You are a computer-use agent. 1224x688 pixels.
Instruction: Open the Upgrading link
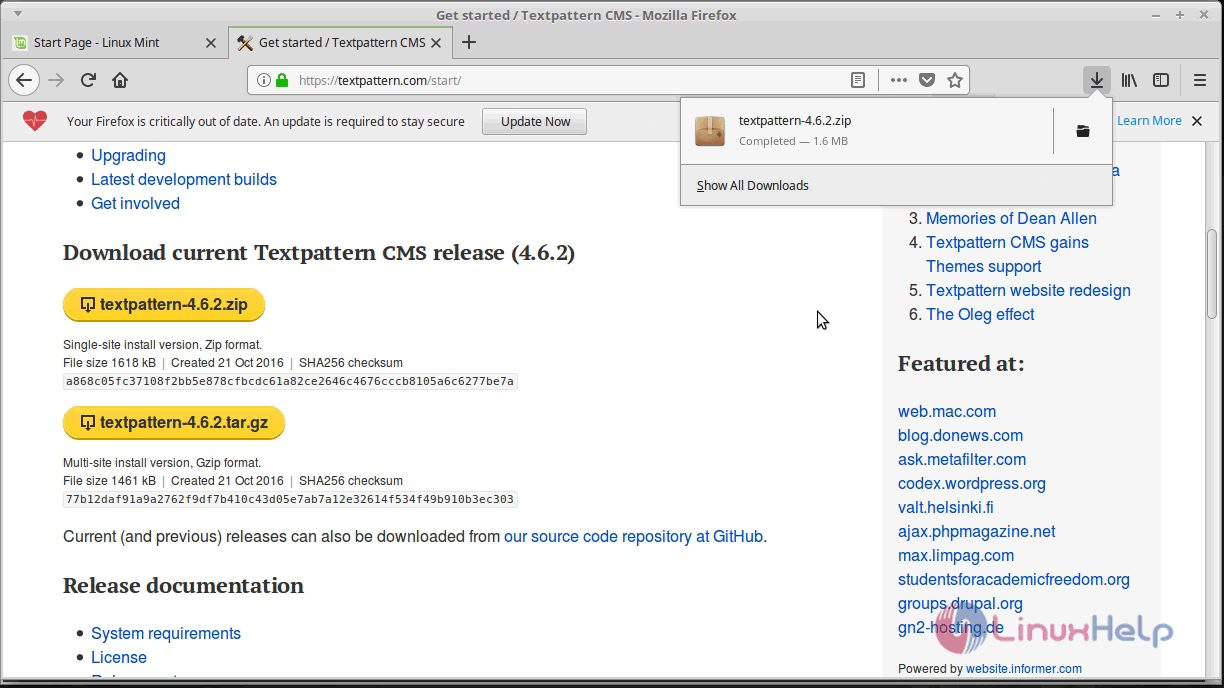(128, 155)
